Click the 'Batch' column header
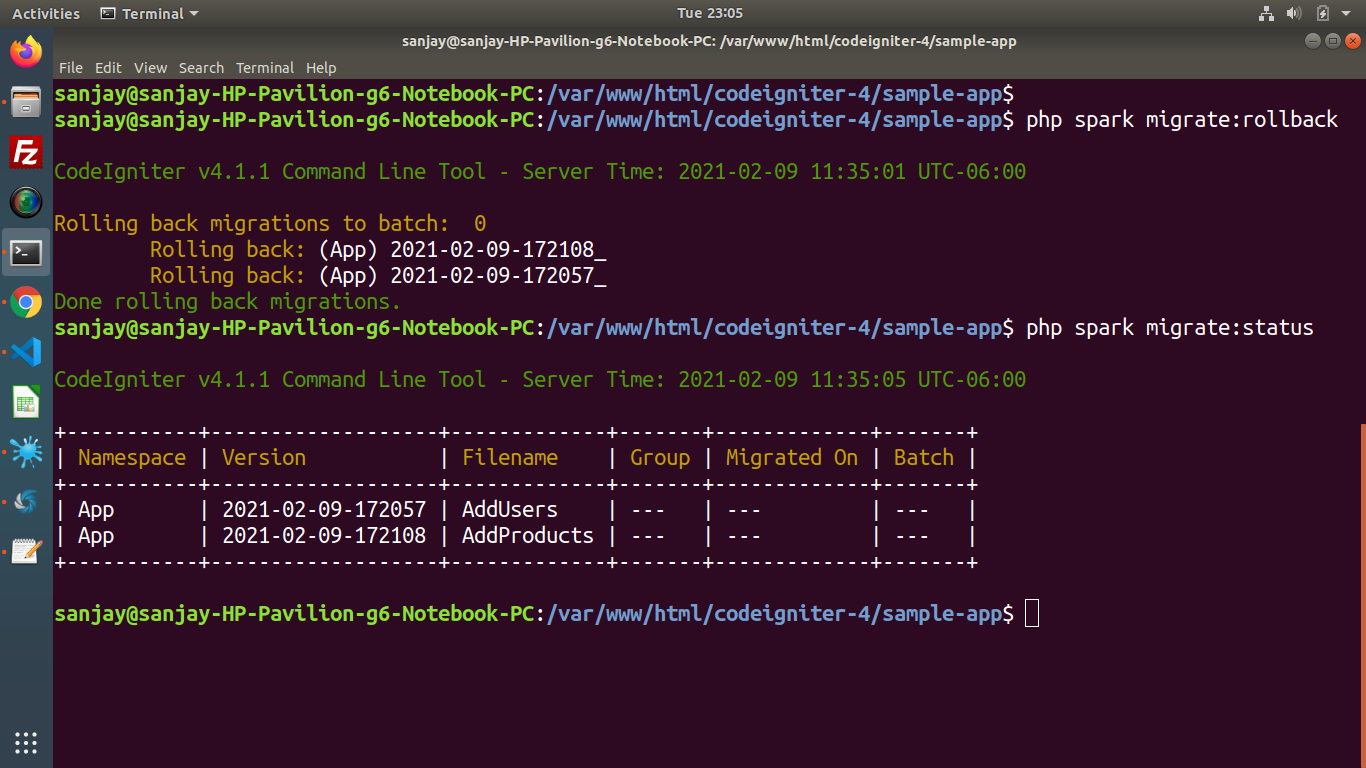Viewport: 1366px width, 768px height. click(924, 458)
